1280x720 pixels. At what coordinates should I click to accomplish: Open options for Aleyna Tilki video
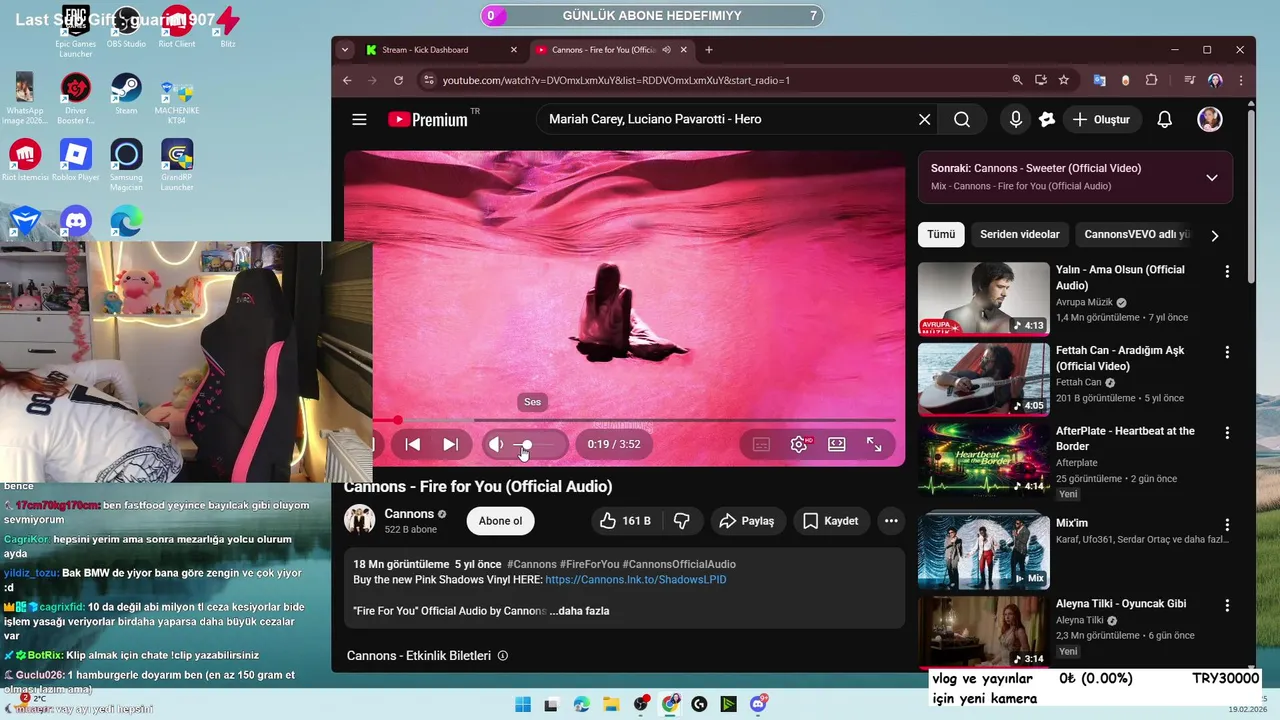point(1227,606)
